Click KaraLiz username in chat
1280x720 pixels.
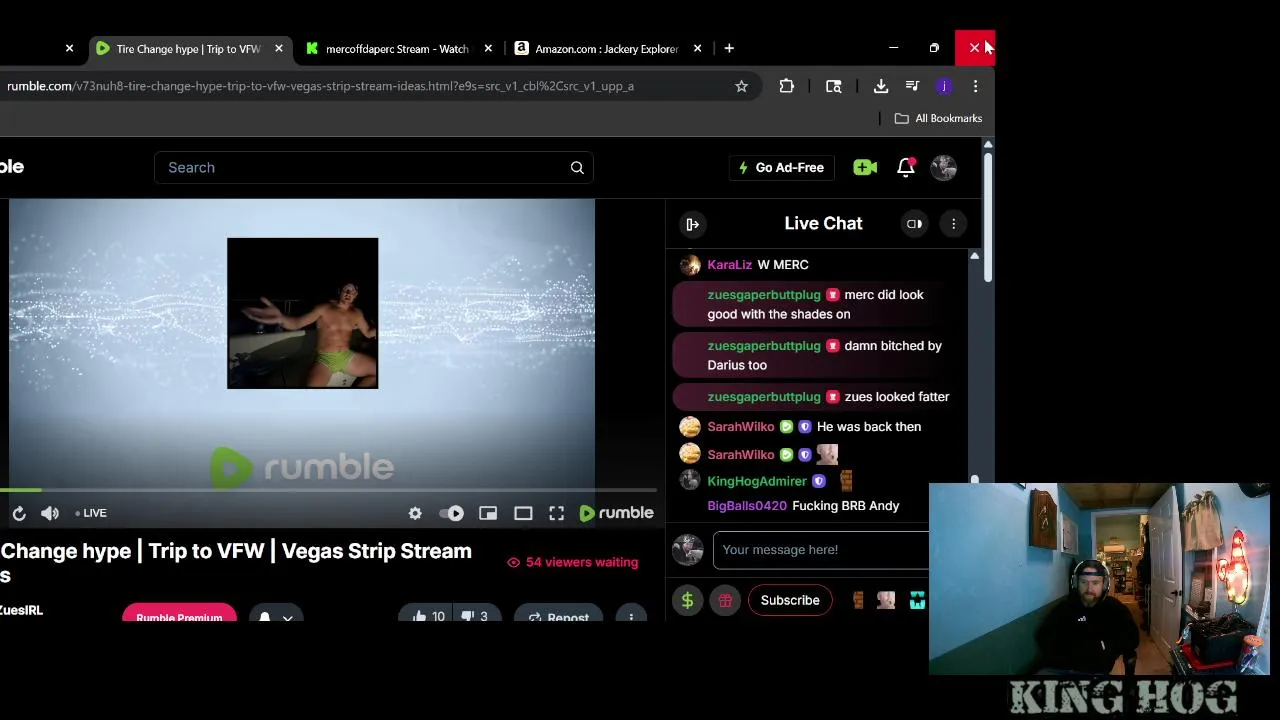[729, 265]
